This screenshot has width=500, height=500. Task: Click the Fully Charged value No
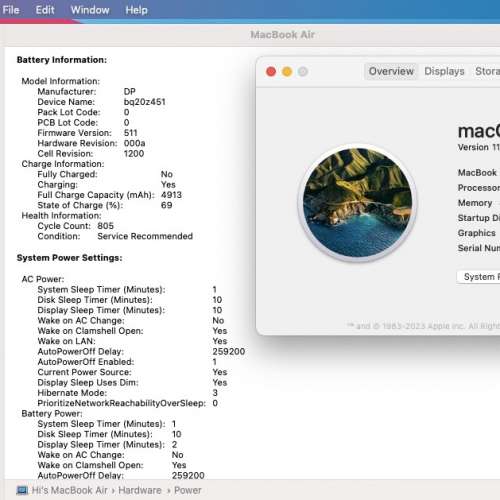click(167, 174)
